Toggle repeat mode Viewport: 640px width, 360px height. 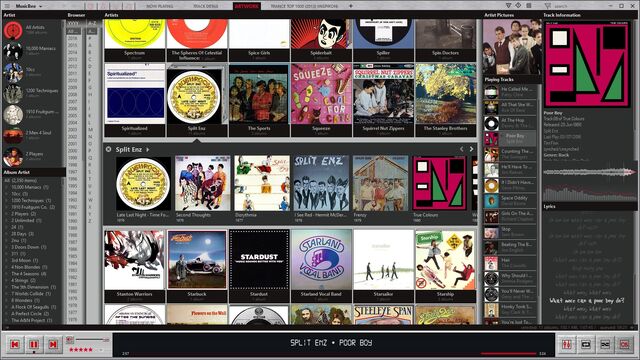[x=586, y=344]
